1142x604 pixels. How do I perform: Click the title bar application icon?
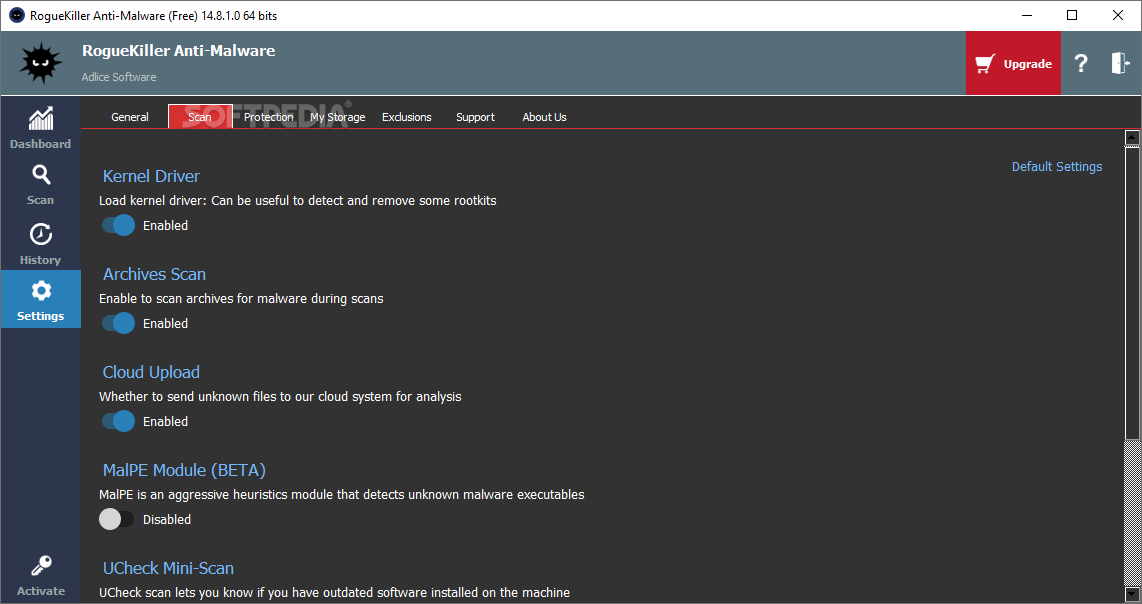click(17, 15)
